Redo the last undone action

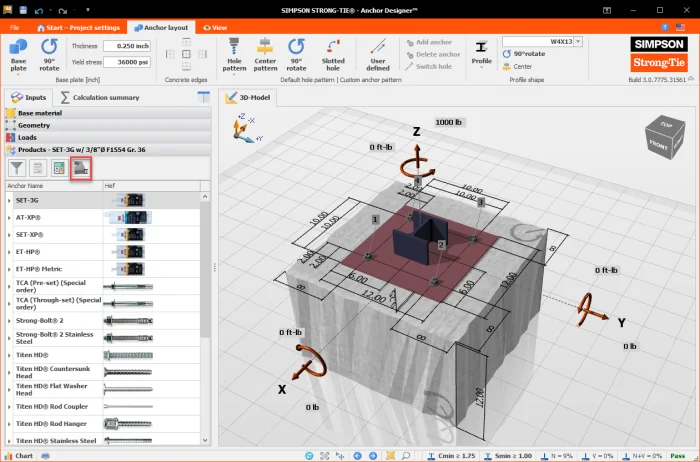click(x=62, y=10)
